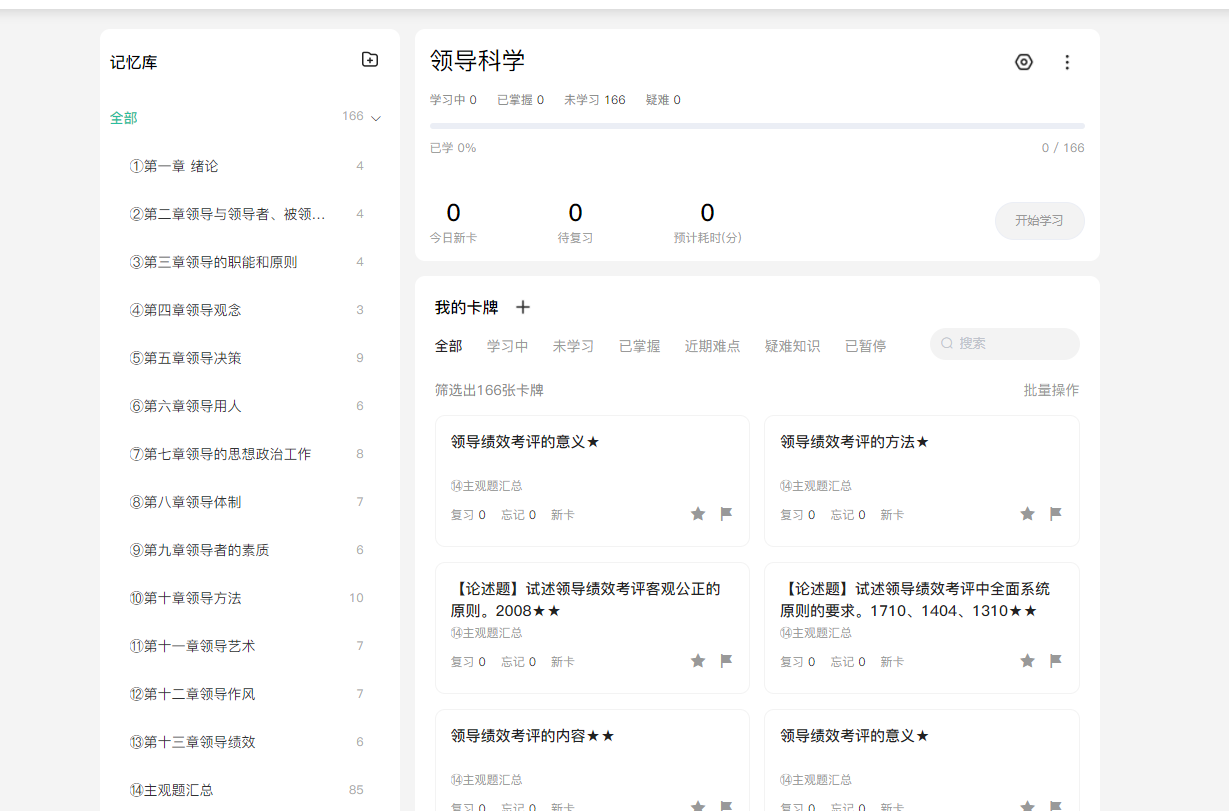The height and width of the screenshot is (811, 1229).
Task: Open the card 【论述题】试述领导绩效考评客观公正的原则
Action: (x=592, y=628)
